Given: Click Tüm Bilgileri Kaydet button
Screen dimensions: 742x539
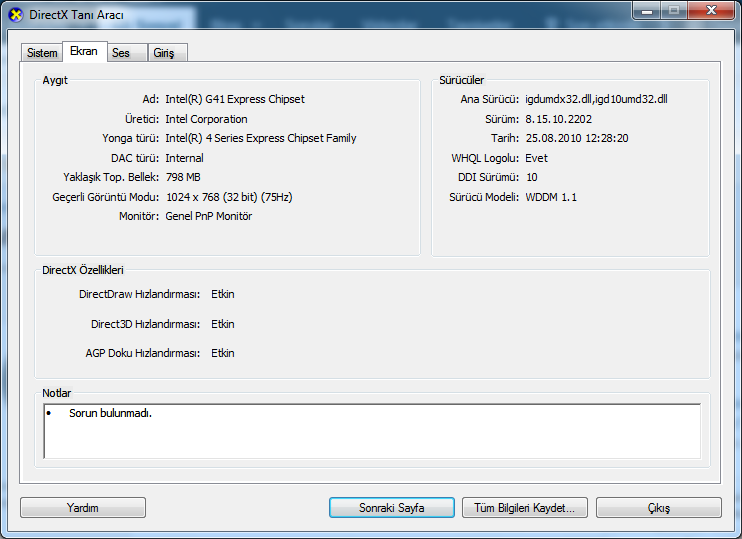Looking at the screenshot, I should tap(525, 508).
